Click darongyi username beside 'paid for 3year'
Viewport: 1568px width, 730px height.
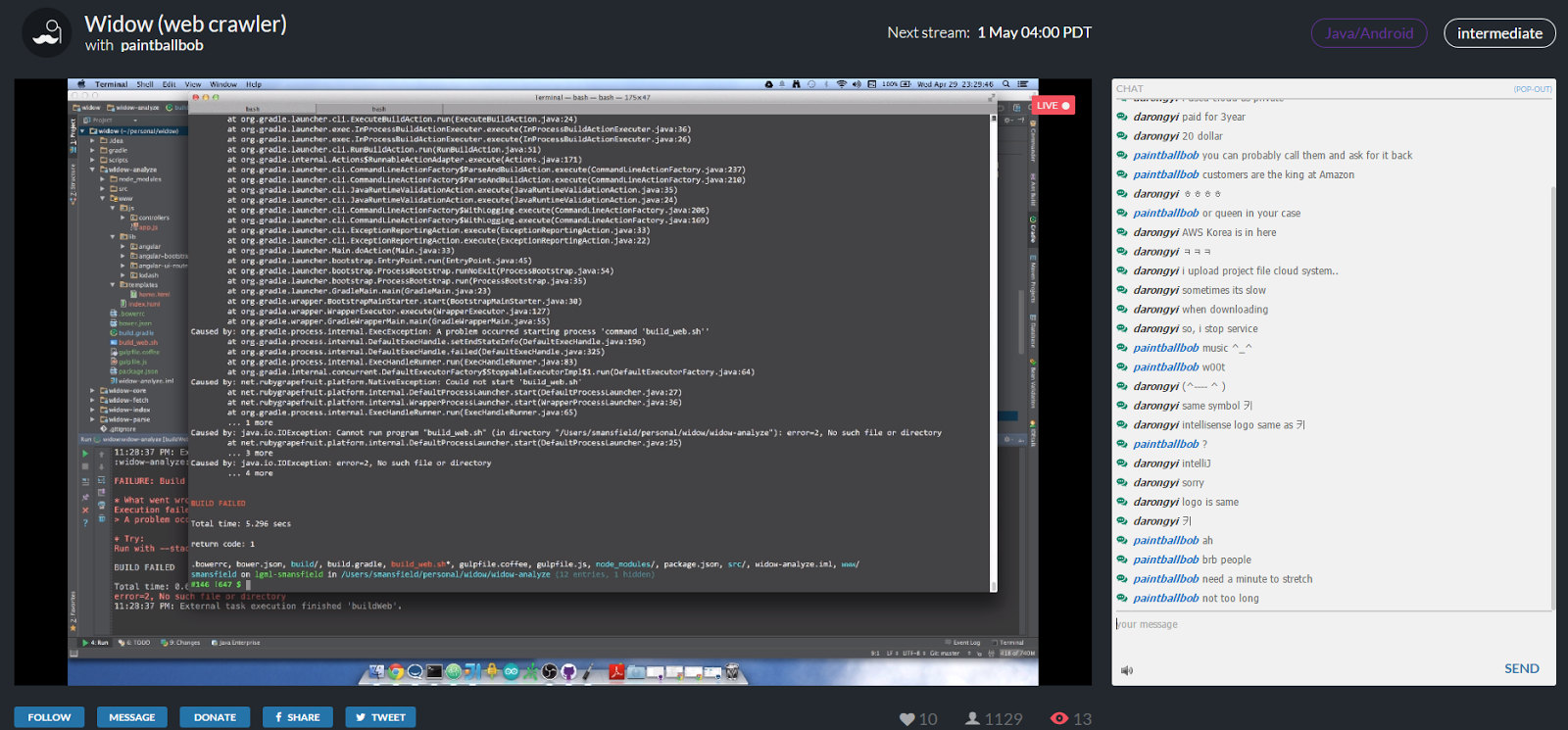tap(1156, 117)
